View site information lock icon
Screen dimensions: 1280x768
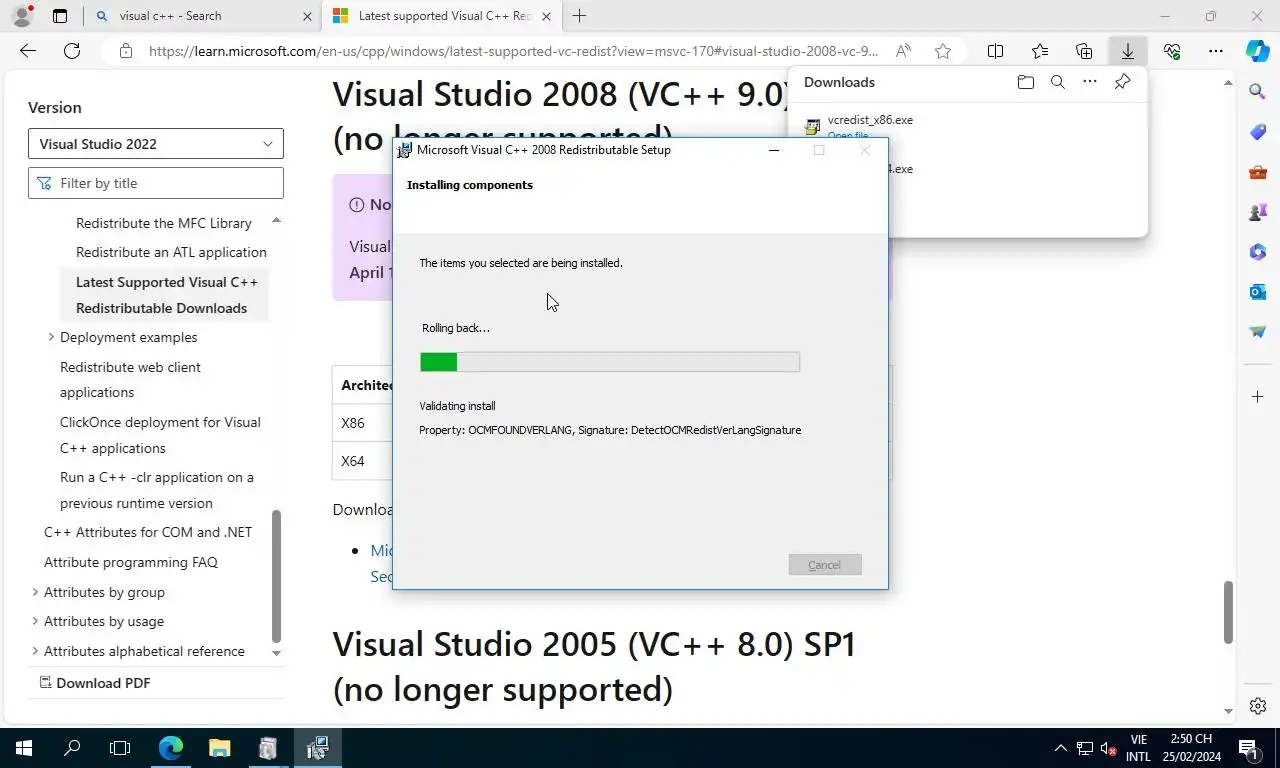coord(125,51)
